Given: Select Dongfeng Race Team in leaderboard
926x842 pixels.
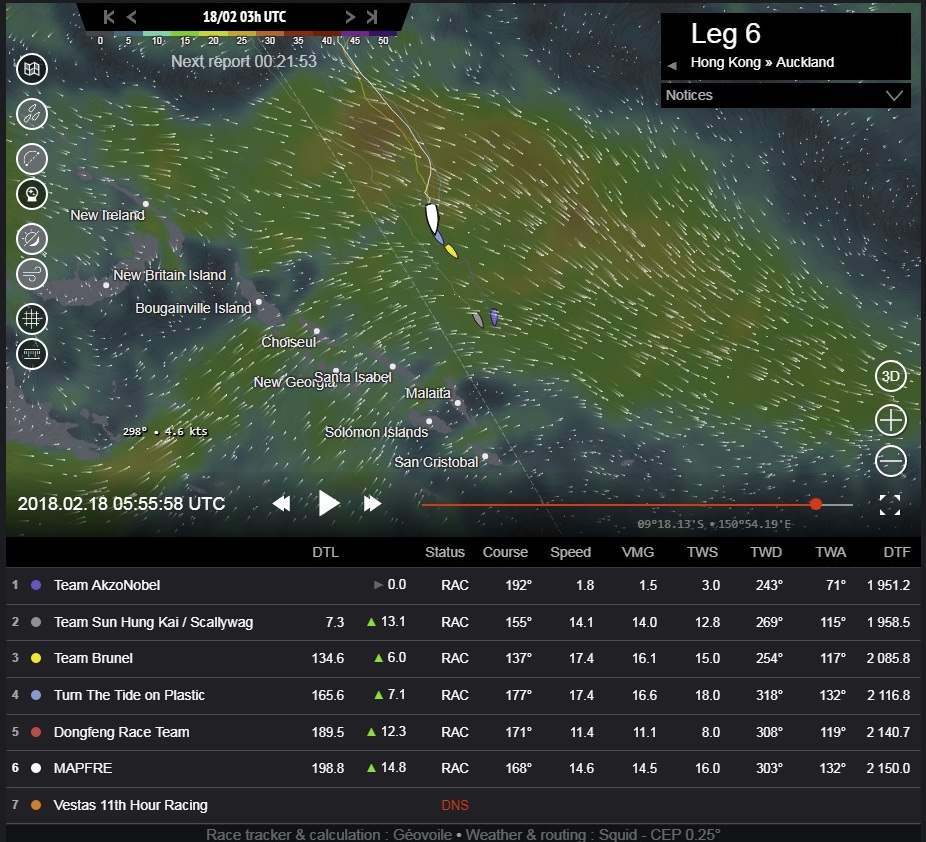Looking at the screenshot, I should coord(463,732).
